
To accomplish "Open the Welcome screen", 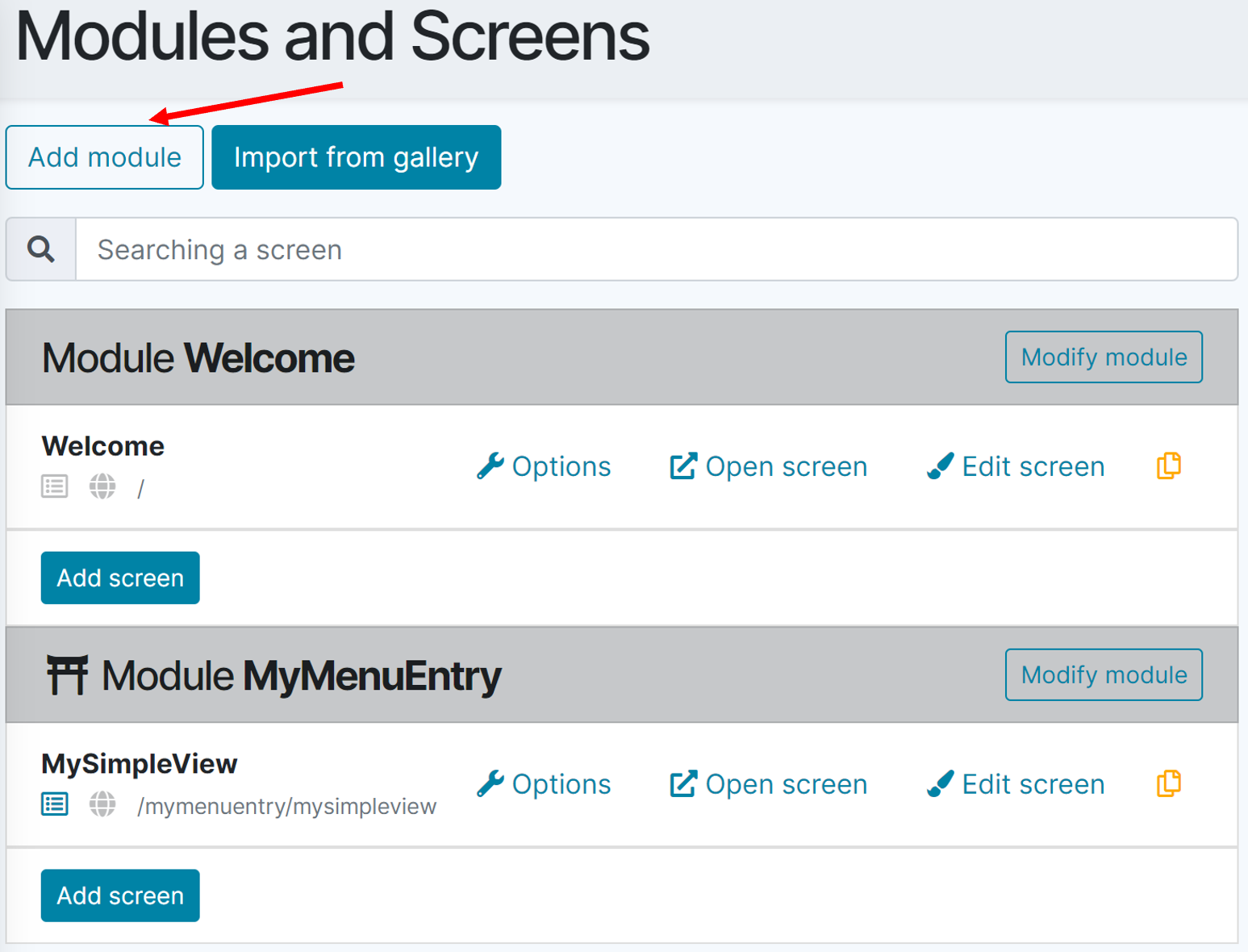I will [769, 466].
